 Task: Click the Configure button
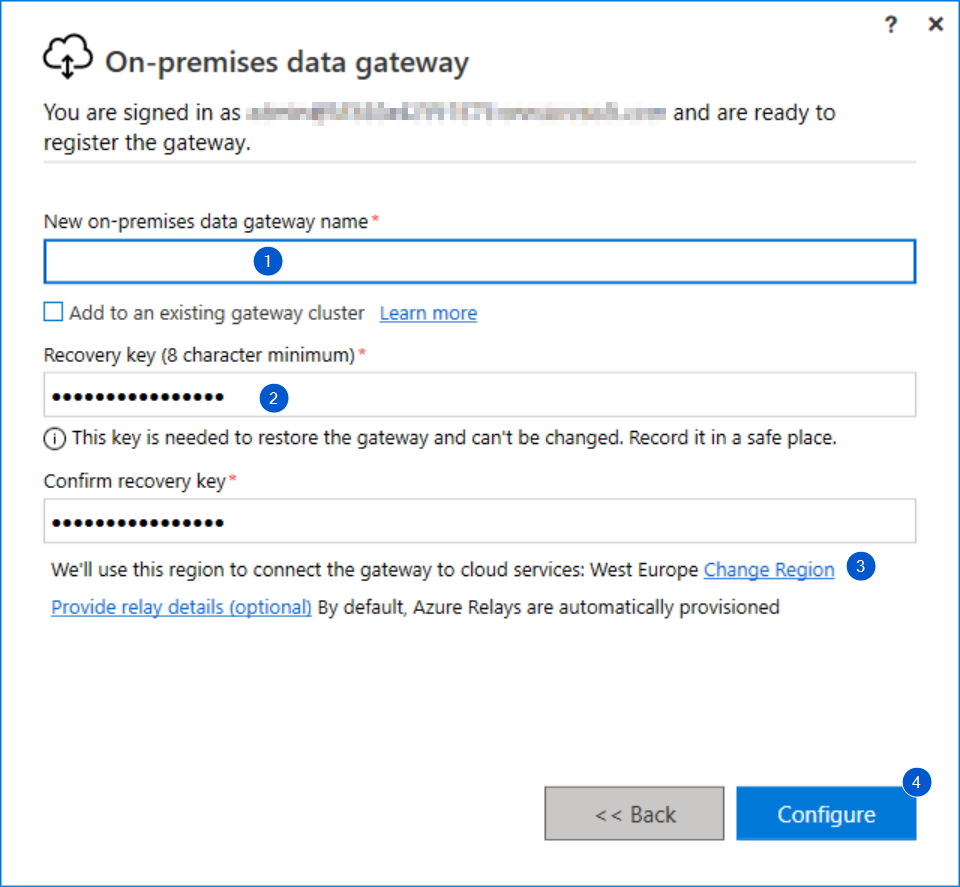[827, 814]
